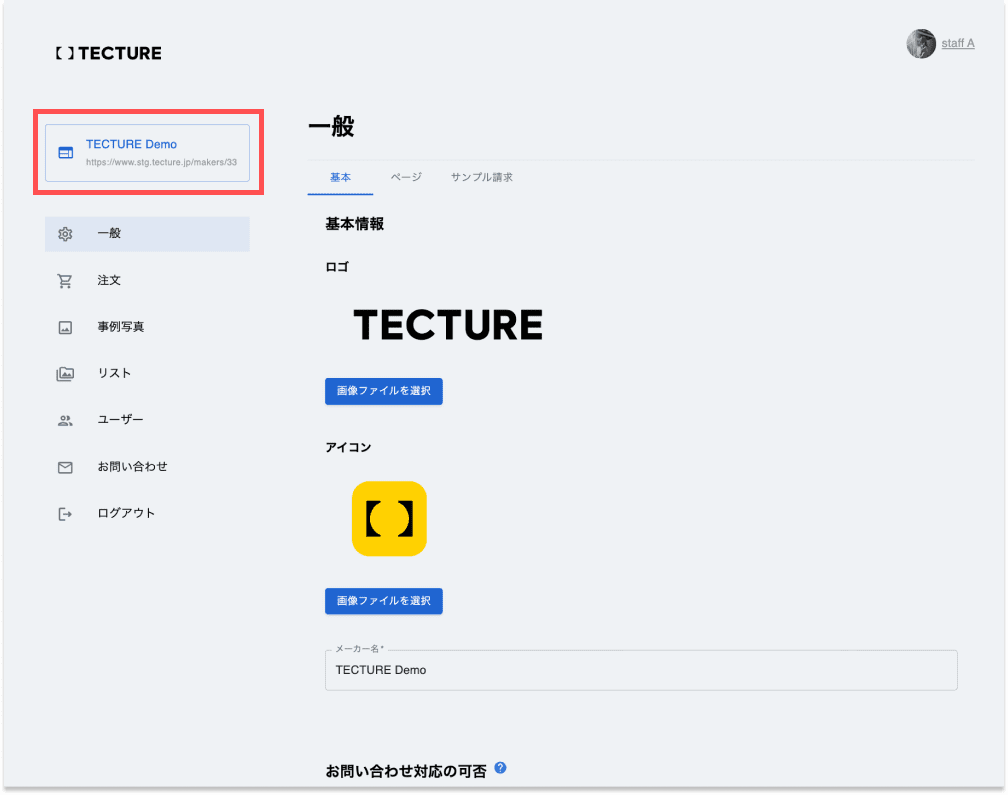The height and width of the screenshot is (795, 1008).
Task: Click 画像ファイルを選択 under the ロゴ section
Action: 383,391
